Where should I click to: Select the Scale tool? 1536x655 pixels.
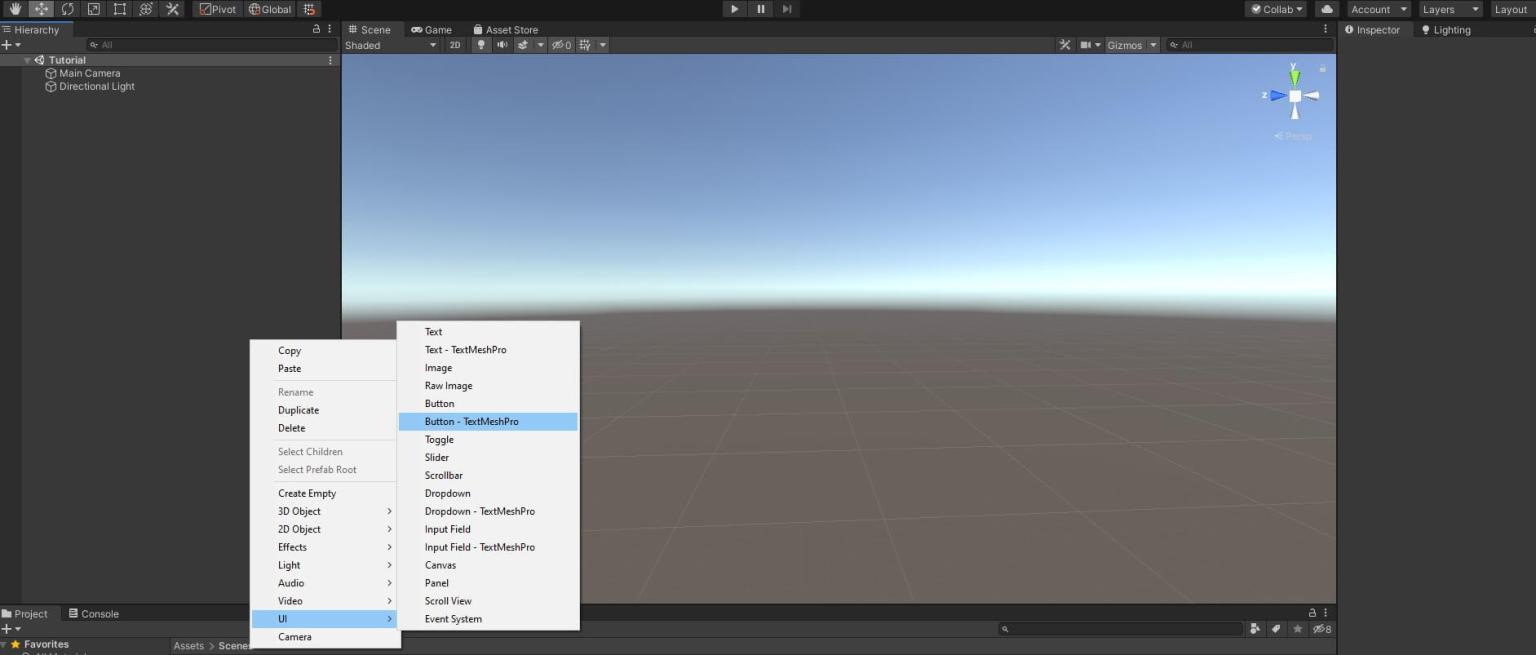[x=93, y=9]
